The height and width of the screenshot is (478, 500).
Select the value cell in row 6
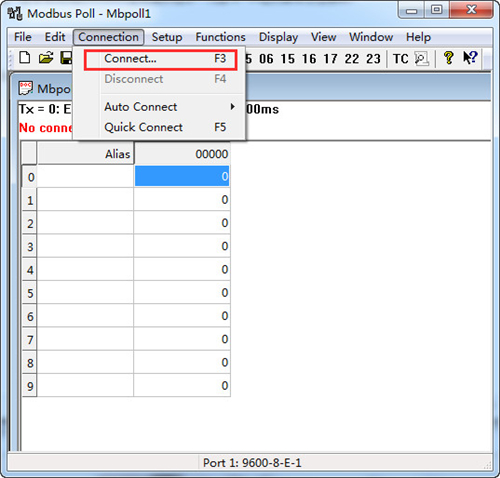pos(182,315)
